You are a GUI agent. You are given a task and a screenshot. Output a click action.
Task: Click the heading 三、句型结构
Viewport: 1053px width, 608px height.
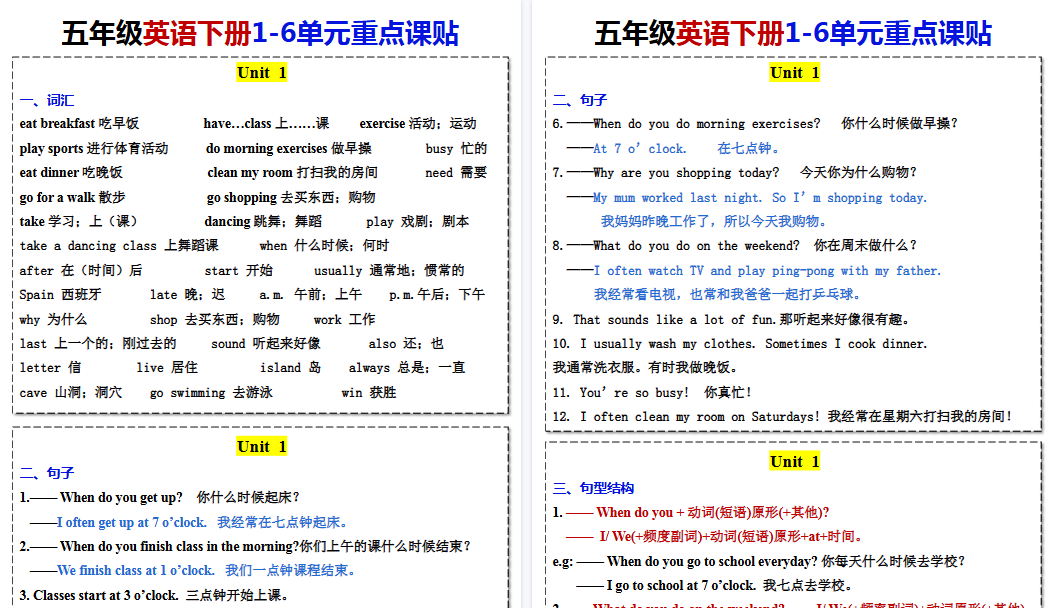(594, 488)
